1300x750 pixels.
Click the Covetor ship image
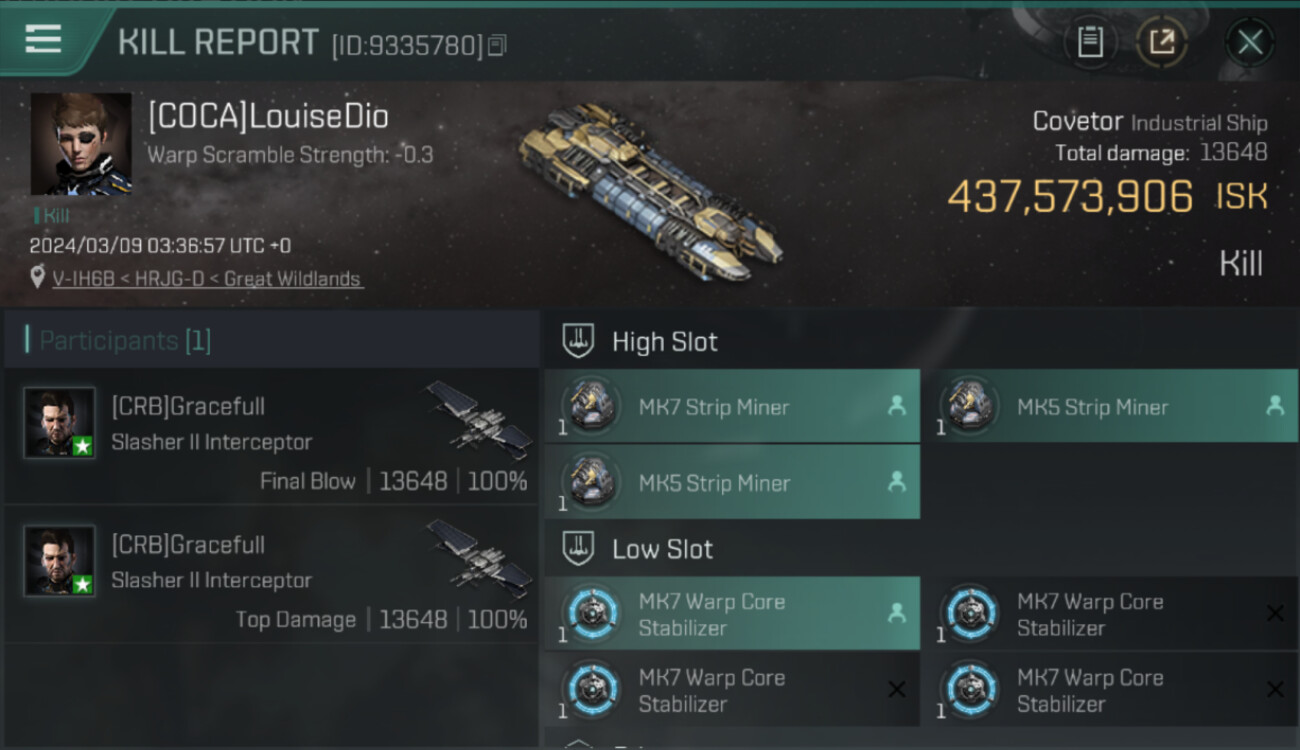coord(650,192)
